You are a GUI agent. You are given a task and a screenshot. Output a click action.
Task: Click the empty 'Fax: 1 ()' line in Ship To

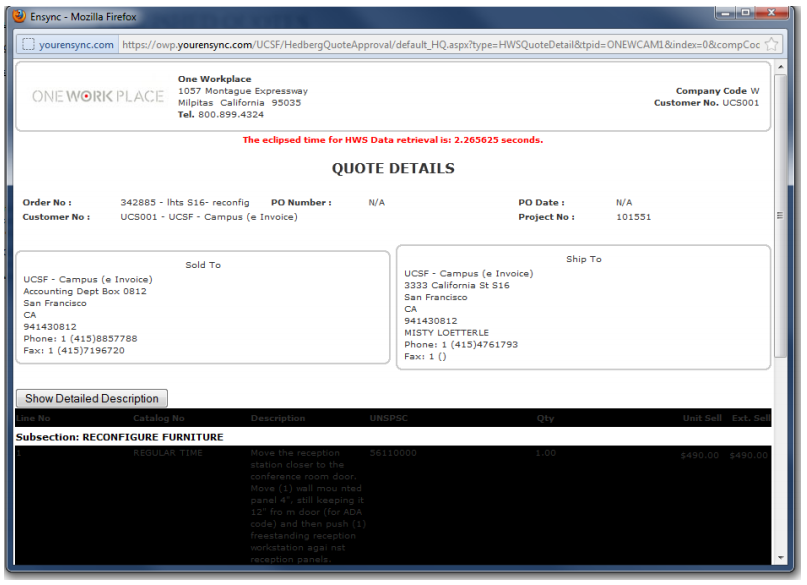coord(425,357)
